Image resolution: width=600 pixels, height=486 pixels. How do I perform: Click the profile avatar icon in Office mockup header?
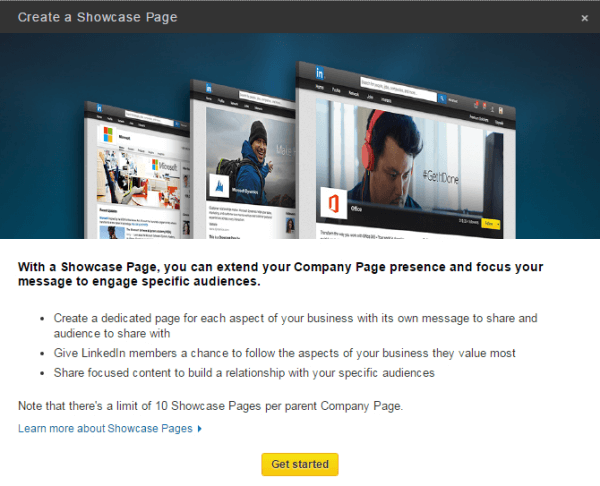[492, 109]
